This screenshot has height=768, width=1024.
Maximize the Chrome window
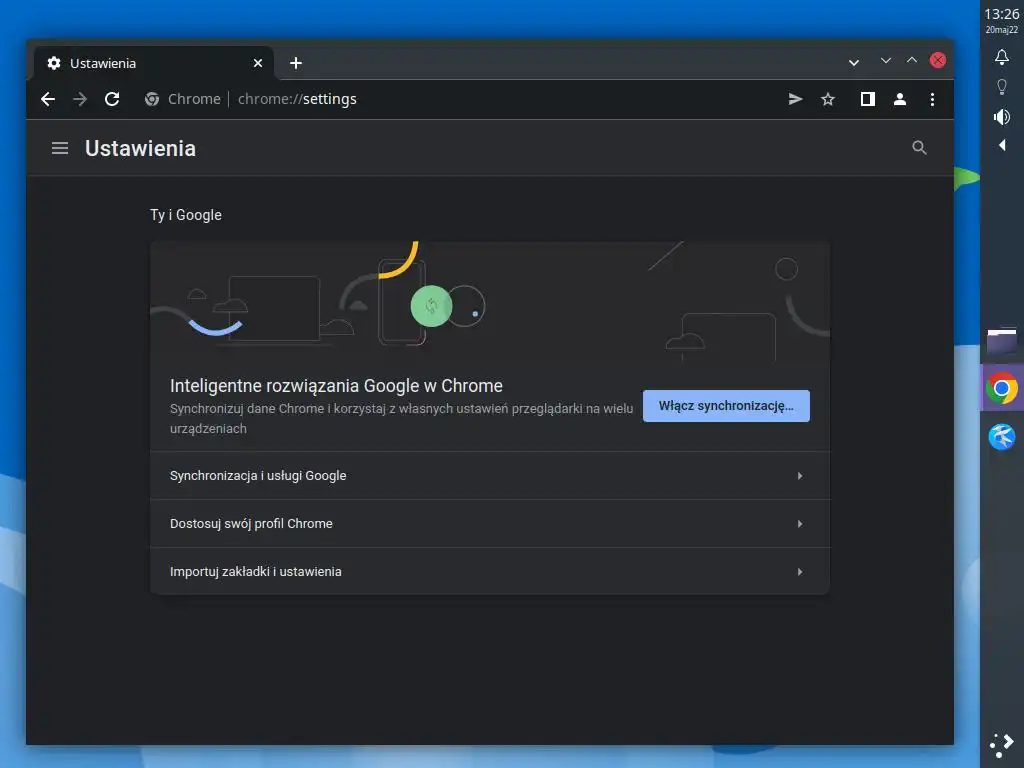pos(912,61)
